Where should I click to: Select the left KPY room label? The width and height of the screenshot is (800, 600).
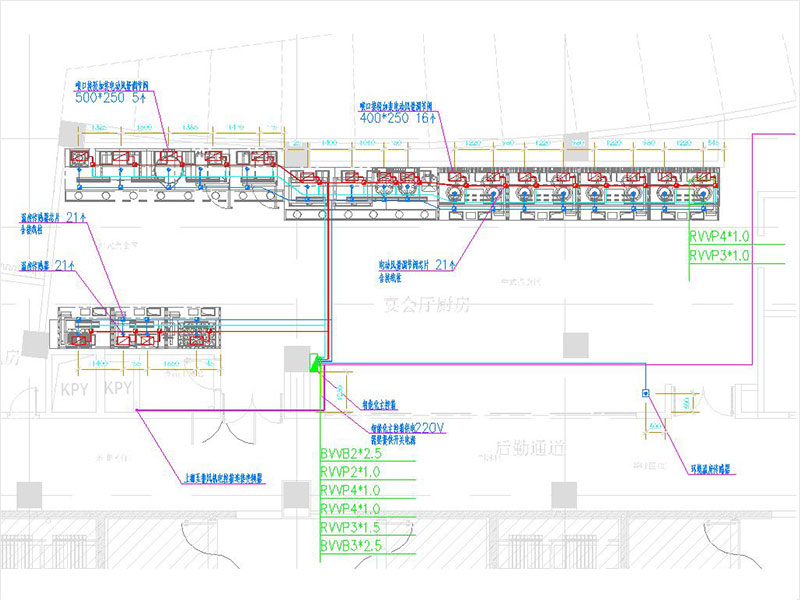click(75, 386)
